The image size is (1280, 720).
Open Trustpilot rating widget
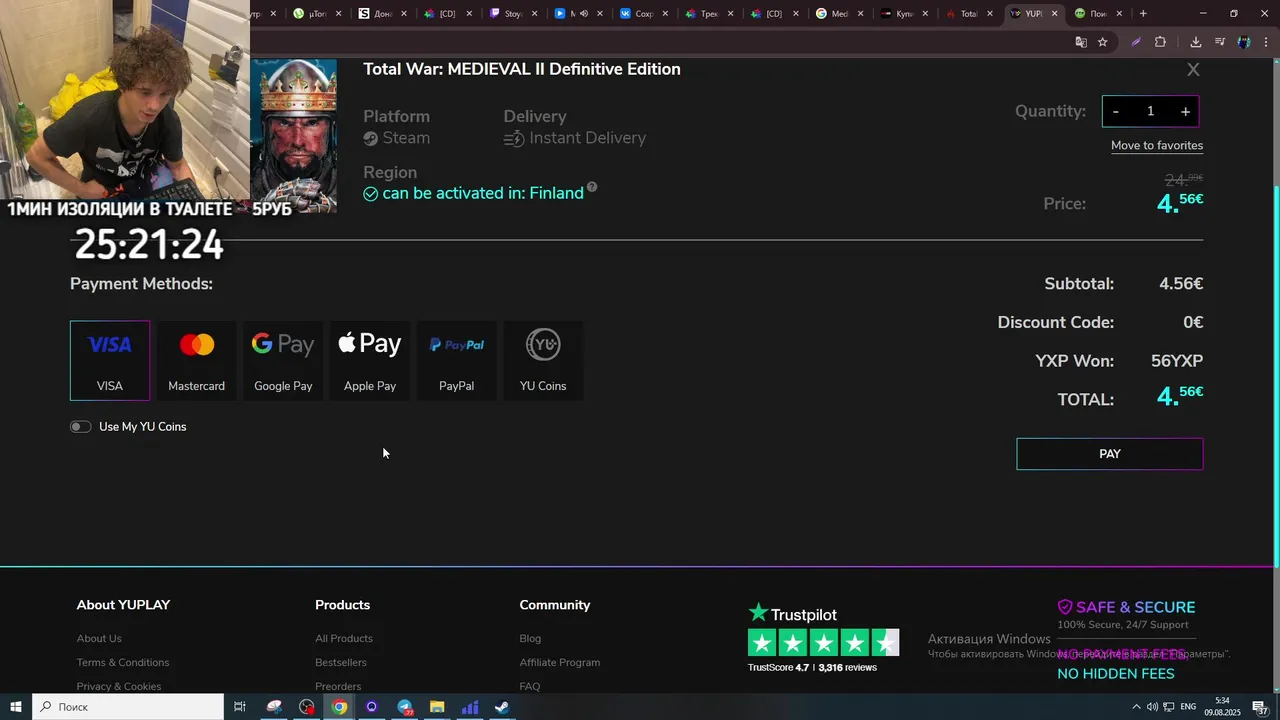pyautogui.click(x=823, y=638)
